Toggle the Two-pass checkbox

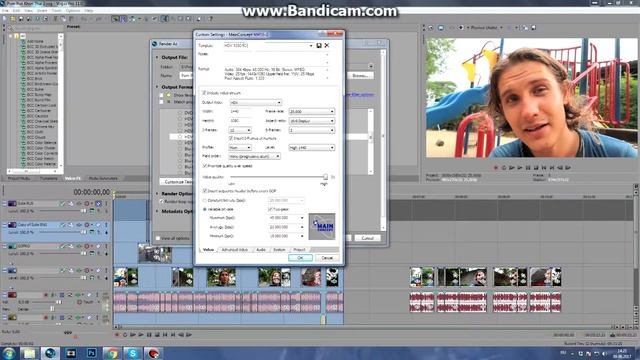click(x=270, y=209)
